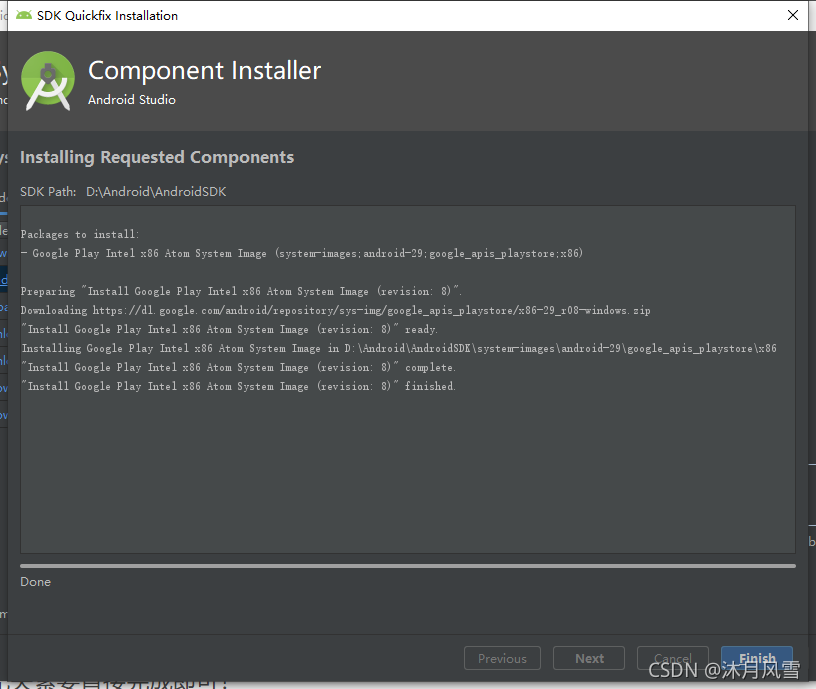Click the log line ending in 'finished.'
Viewport: 816px width, 689px height.
[238, 386]
